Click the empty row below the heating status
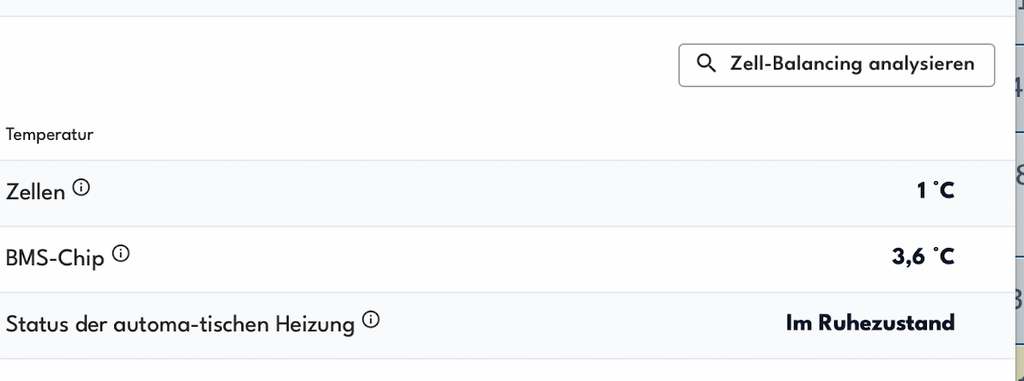 (507, 370)
